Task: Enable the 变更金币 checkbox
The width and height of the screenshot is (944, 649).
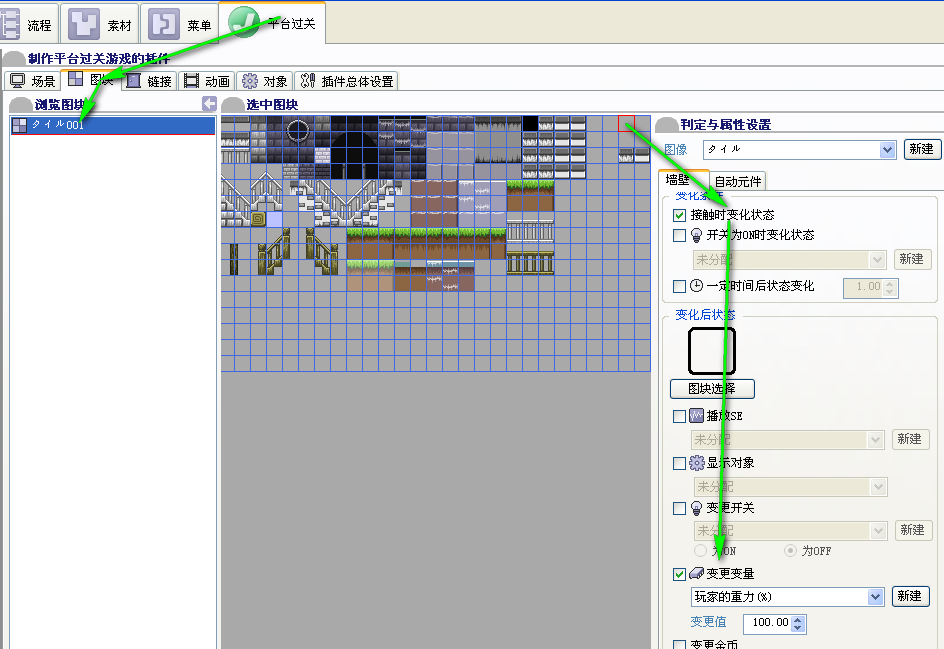Action: tap(679, 644)
